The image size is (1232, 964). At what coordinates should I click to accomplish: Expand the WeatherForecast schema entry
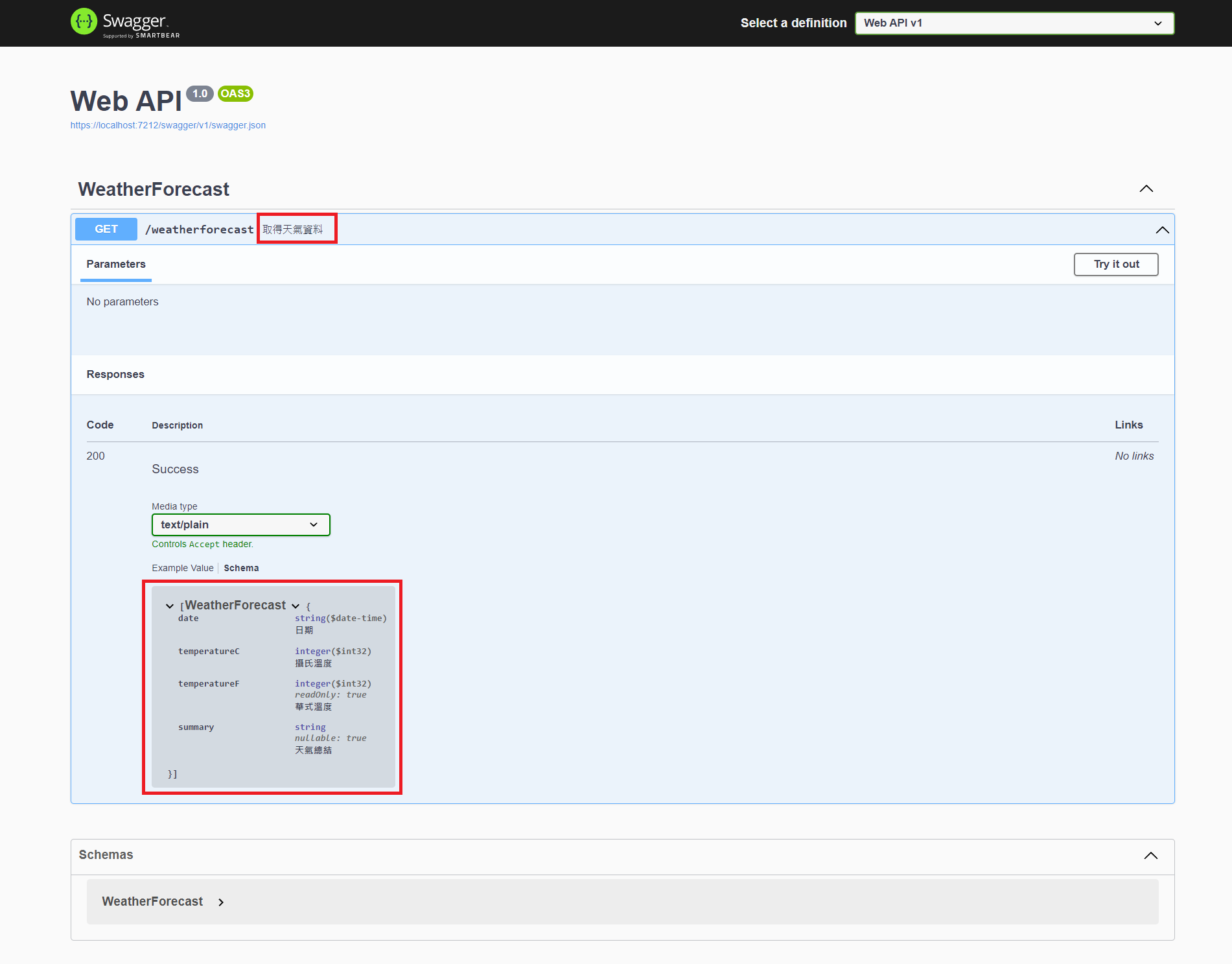click(x=221, y=902)
